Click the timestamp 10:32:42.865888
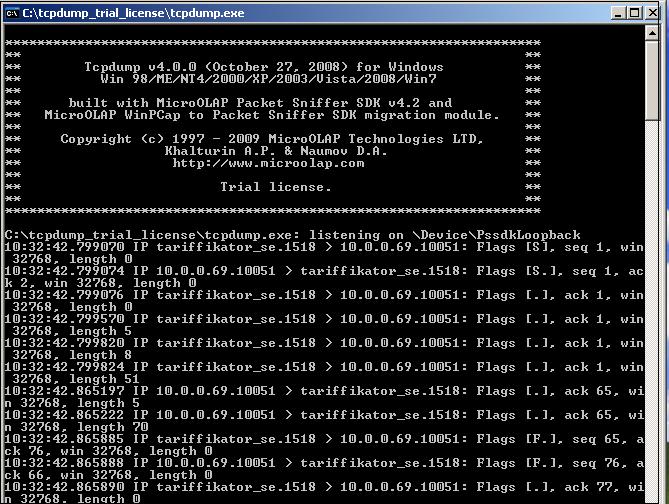 click(64, 463)
